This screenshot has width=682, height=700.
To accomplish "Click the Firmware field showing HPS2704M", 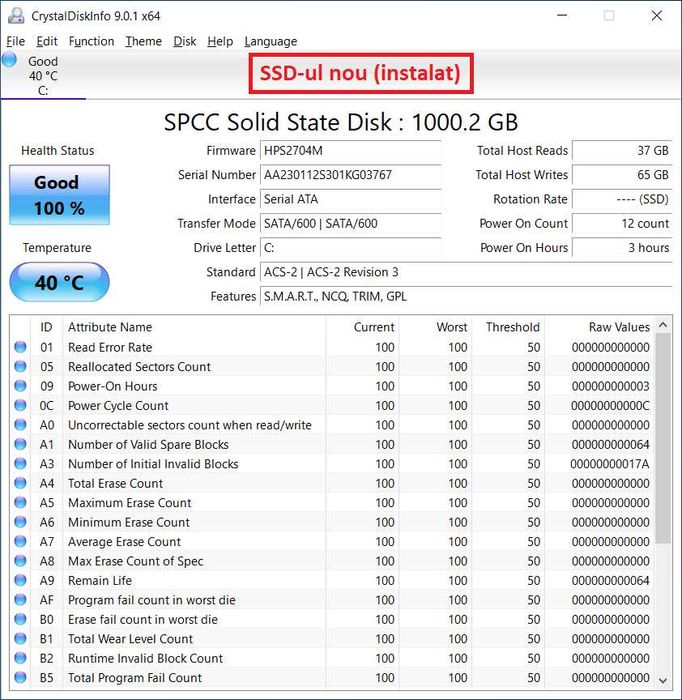I will (x=350, y=151).
